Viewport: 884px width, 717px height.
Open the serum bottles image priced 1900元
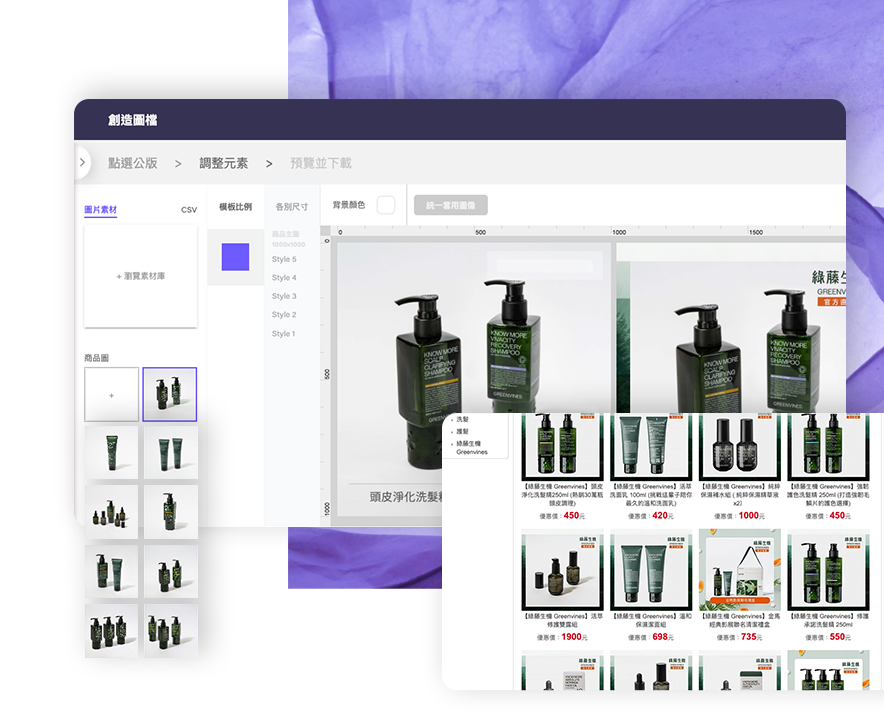tap(562, 570)
